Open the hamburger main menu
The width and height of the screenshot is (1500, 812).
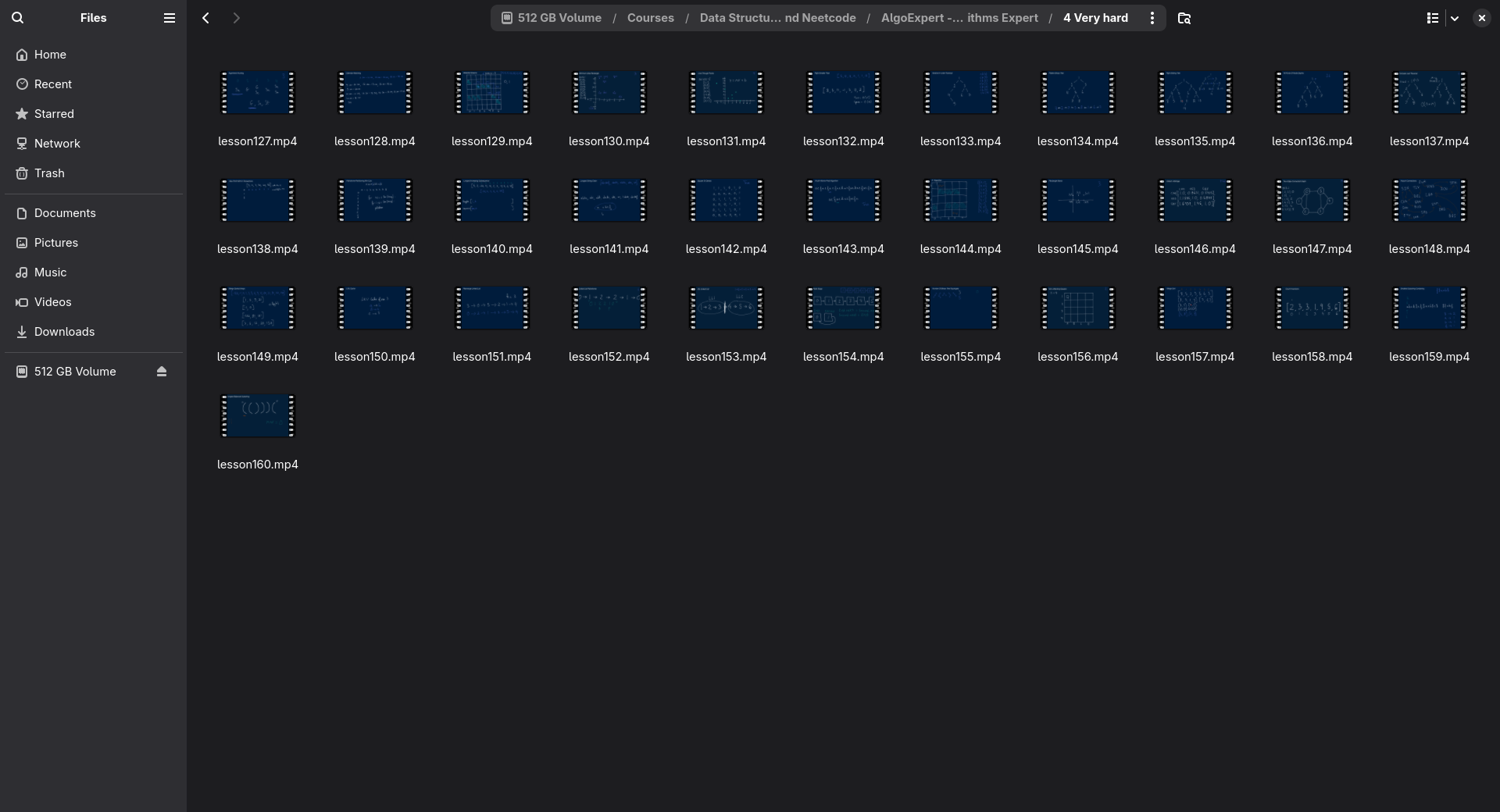pos(169,18)
